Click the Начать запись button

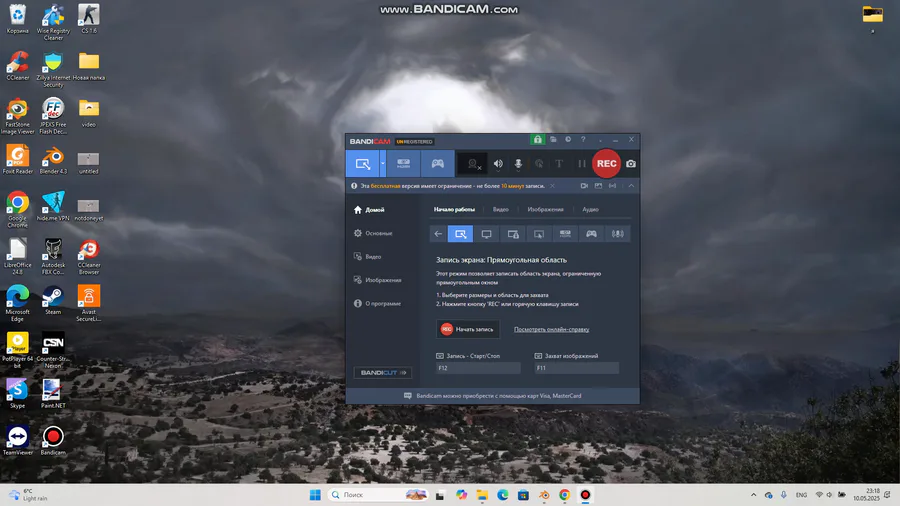468,329
